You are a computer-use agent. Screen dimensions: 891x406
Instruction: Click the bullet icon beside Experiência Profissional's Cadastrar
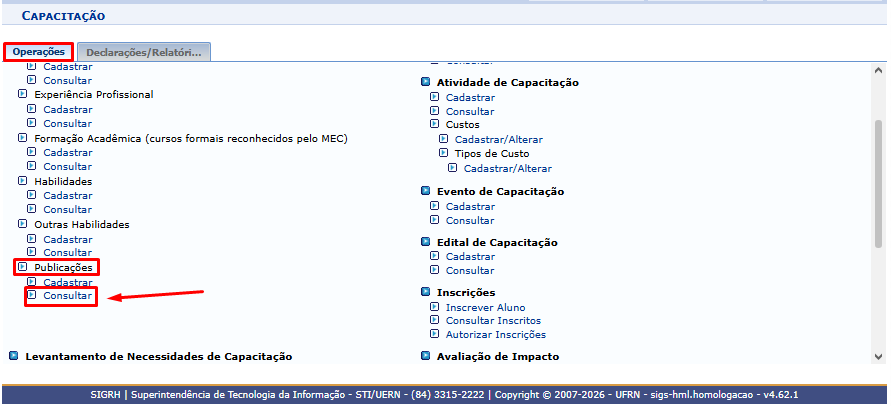tap(32, 108)
